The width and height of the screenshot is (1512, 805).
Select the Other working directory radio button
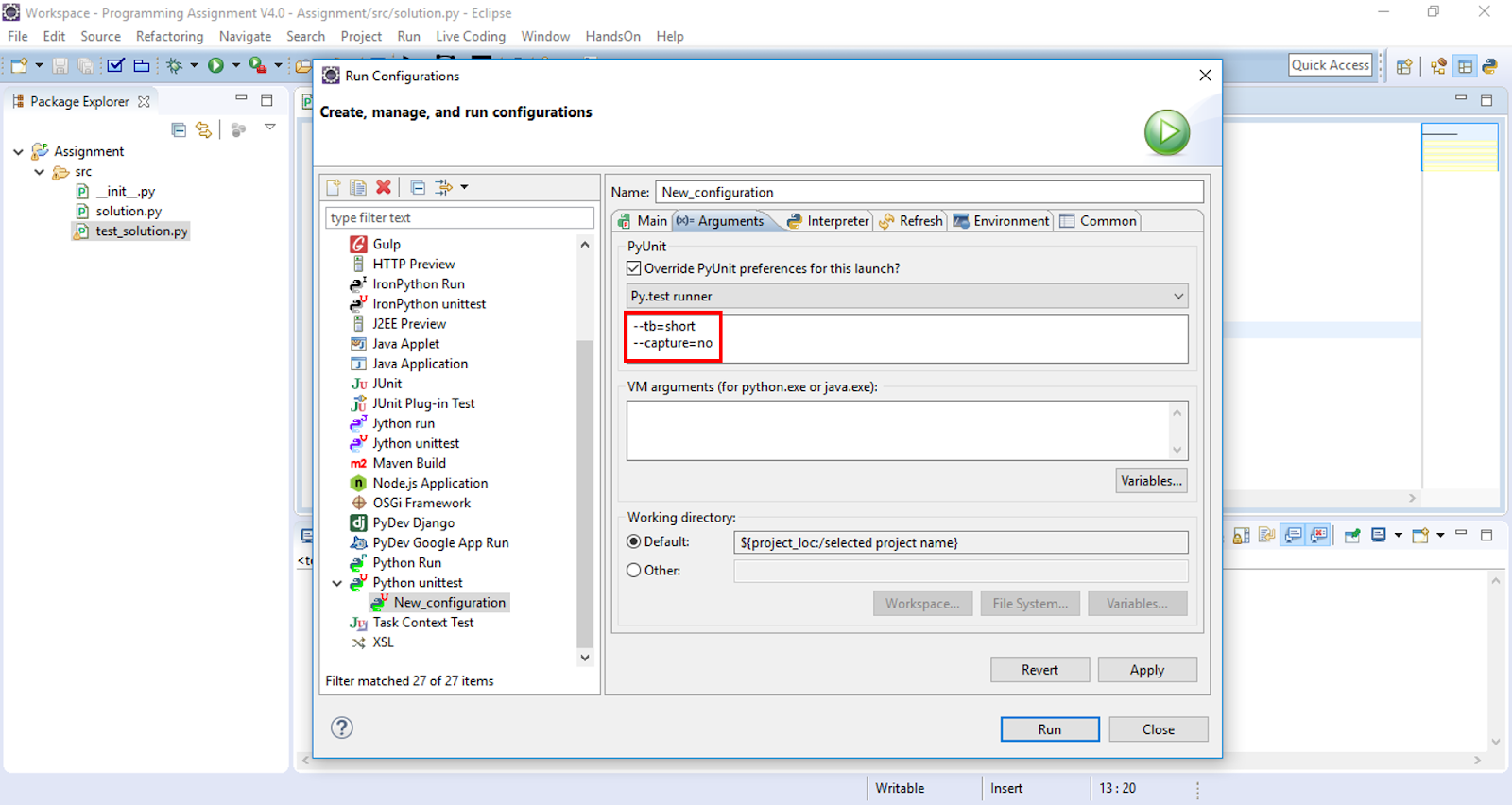[x=634, y=570]
